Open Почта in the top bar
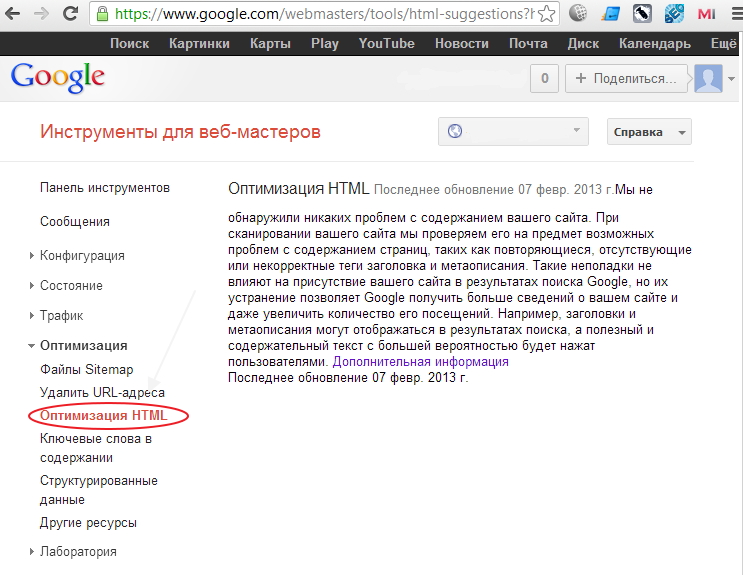The width and height of the screenshot is (743, 575). click(x=528, y=44)
